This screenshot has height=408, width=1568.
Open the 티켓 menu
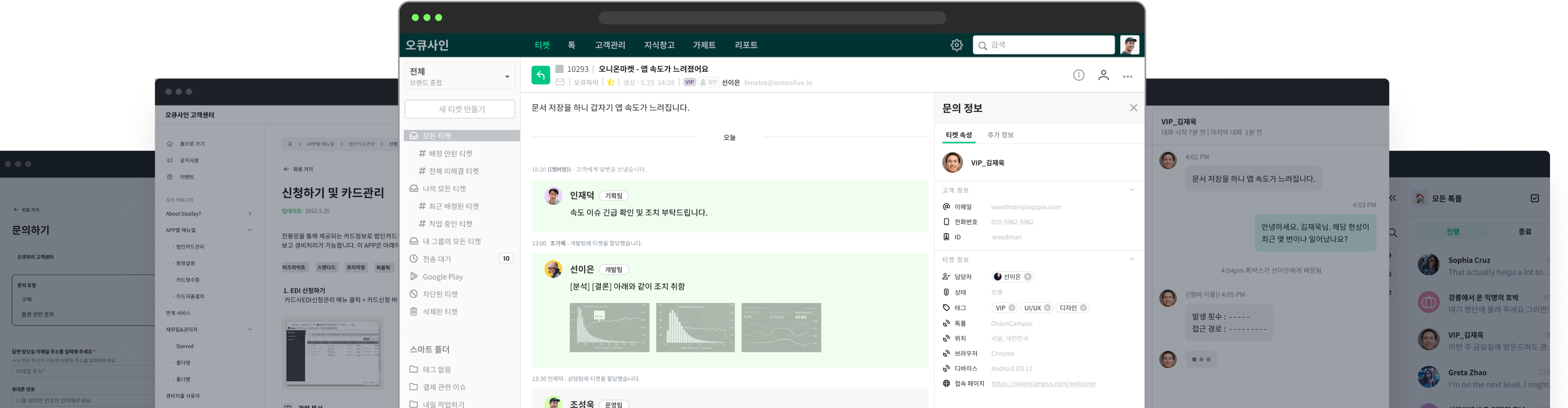click(x=542, y=45)
